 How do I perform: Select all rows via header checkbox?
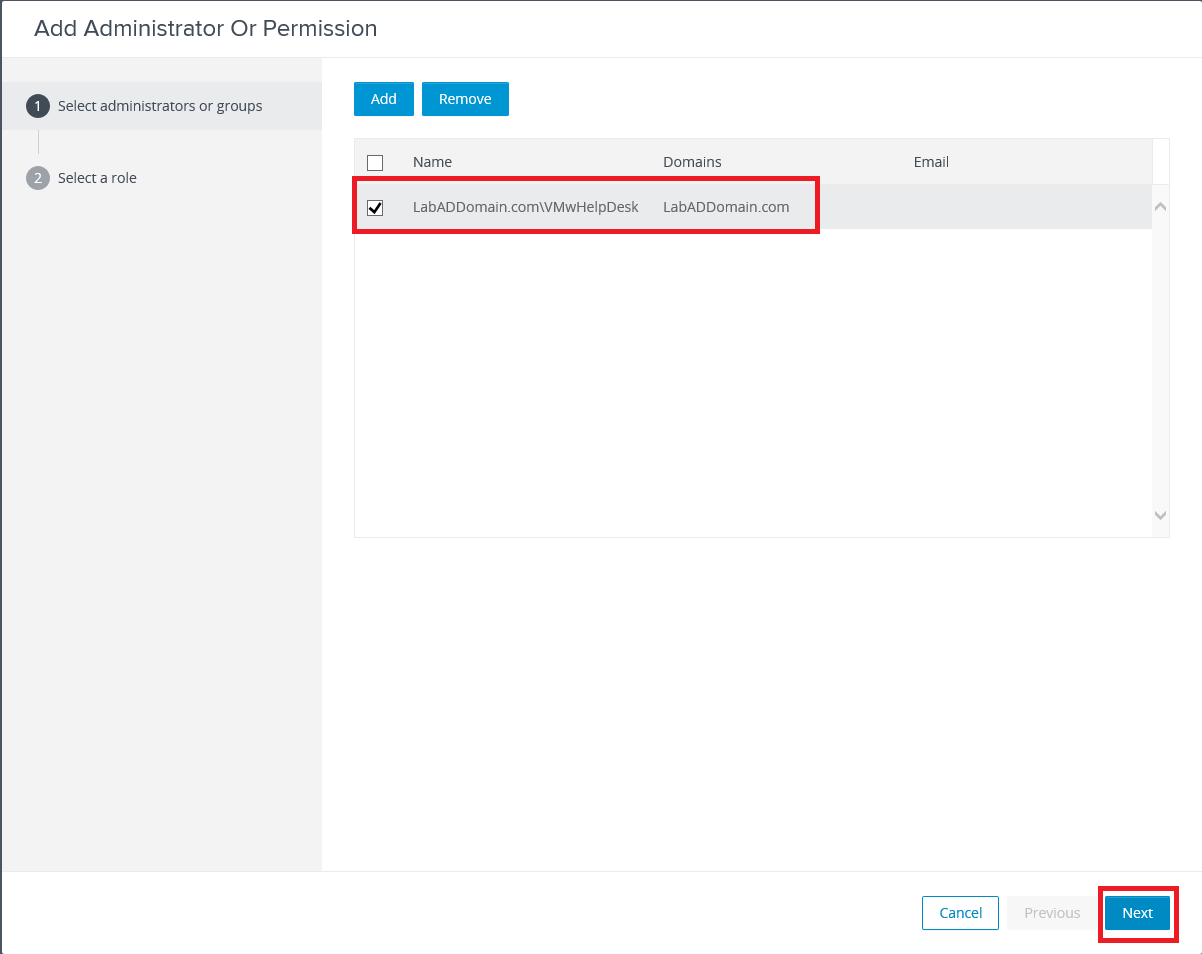(x=375, y=162)
